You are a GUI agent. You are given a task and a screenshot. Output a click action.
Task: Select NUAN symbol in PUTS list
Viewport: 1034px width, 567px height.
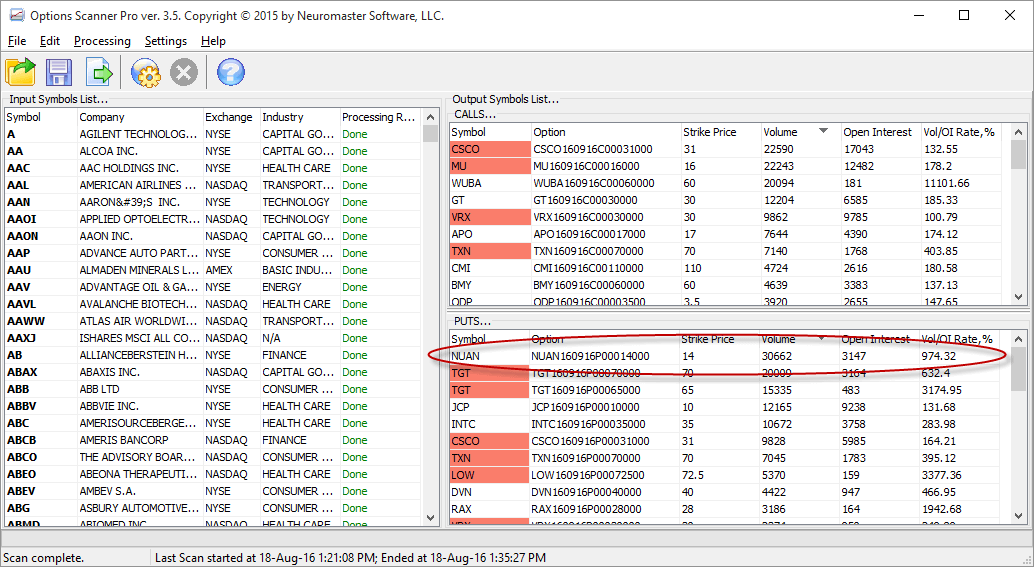[466, 356]
